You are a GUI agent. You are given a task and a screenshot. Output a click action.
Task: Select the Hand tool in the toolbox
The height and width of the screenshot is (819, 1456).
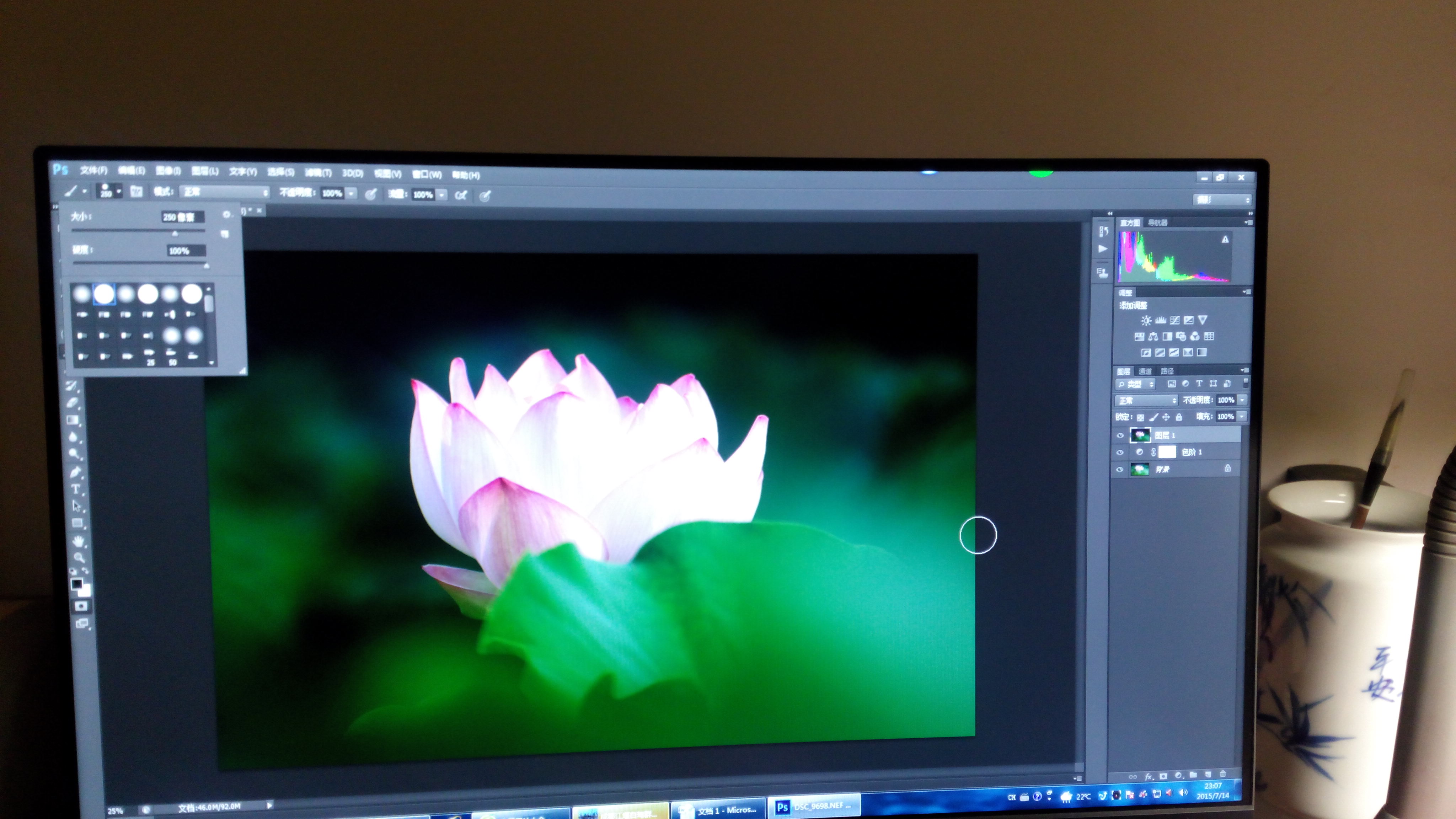tap(78, 541)
